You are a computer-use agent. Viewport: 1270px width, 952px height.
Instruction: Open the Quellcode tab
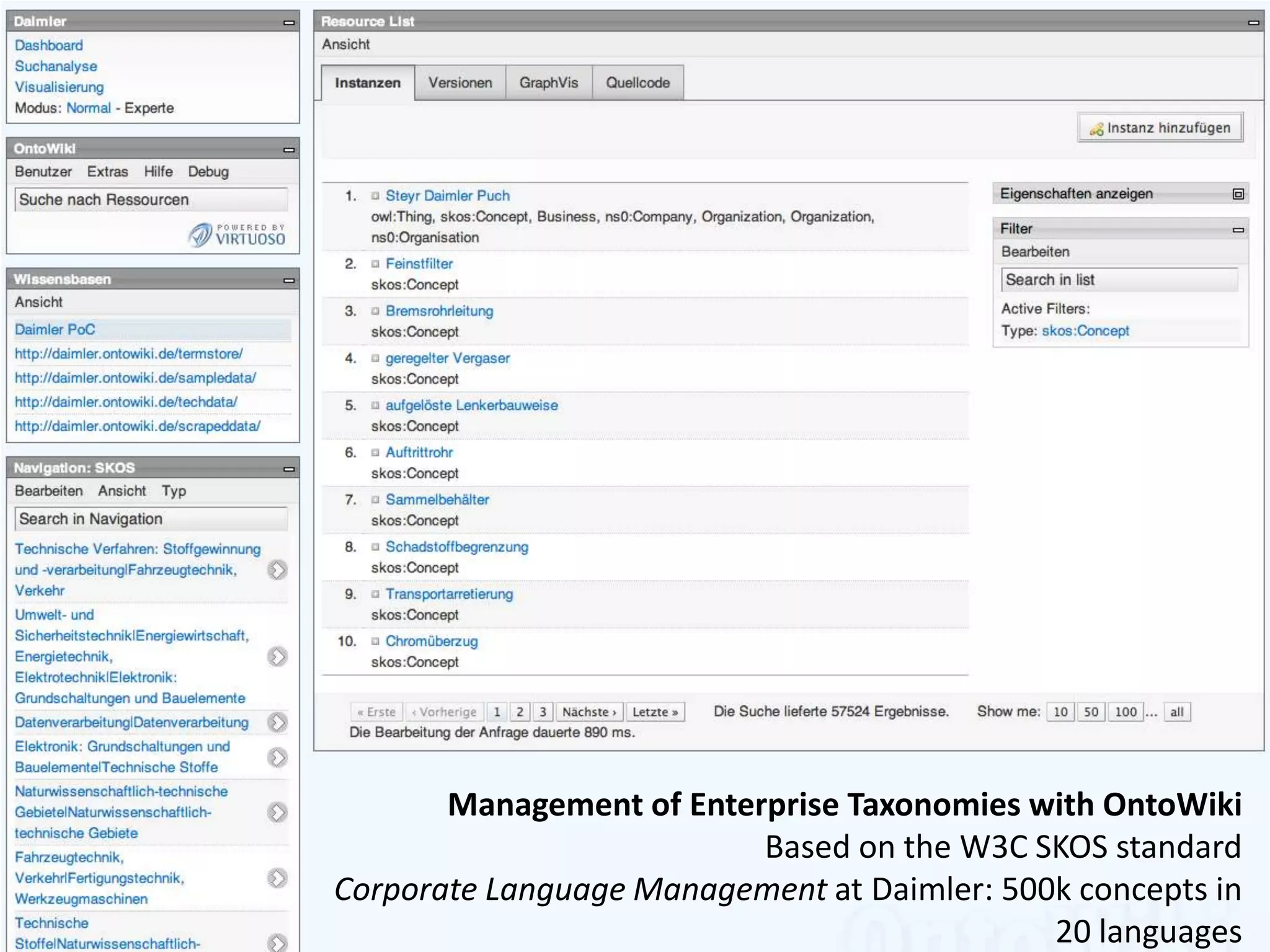tap(638, 82)
